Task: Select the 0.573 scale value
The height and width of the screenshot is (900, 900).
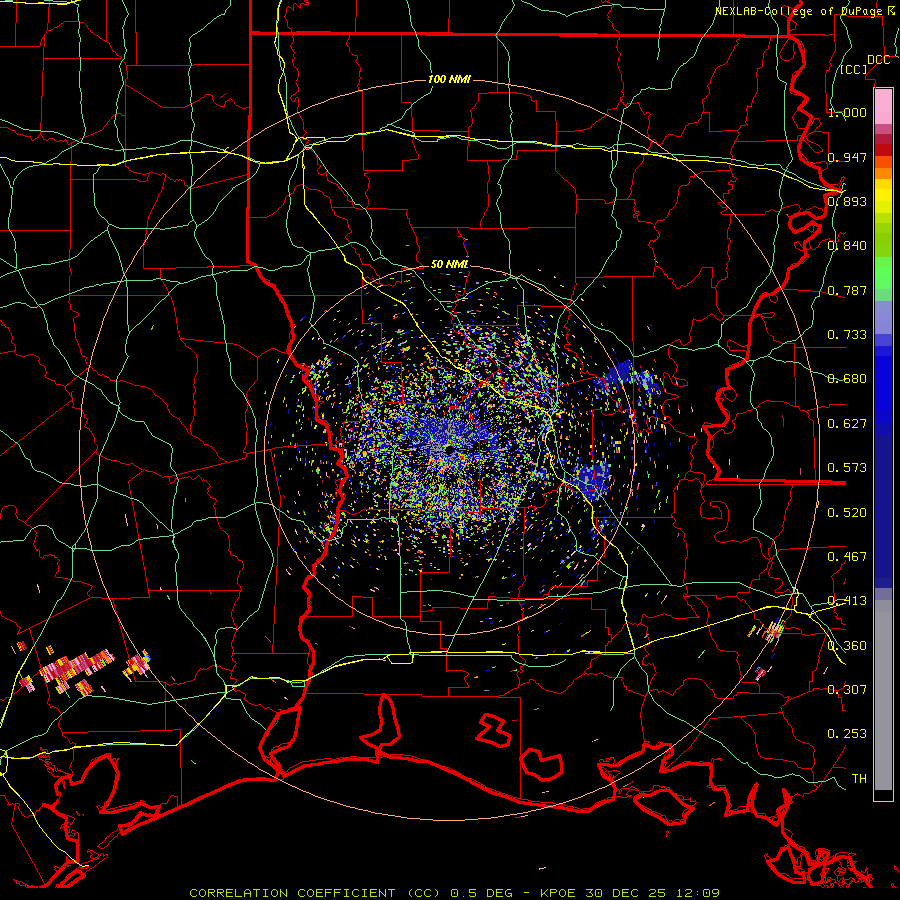Action: tap(847, 468)
